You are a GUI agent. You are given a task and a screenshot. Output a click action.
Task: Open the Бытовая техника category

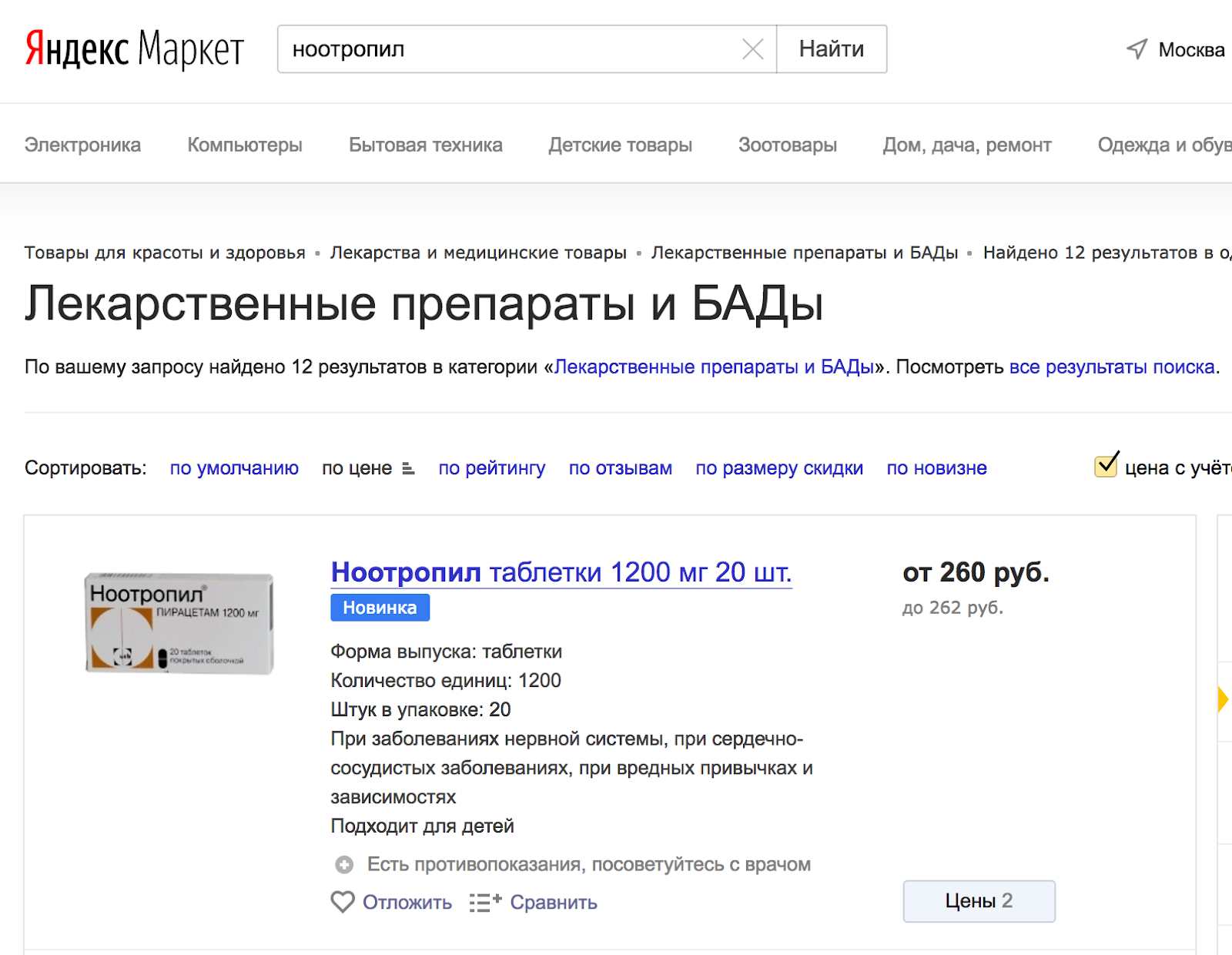426,145
